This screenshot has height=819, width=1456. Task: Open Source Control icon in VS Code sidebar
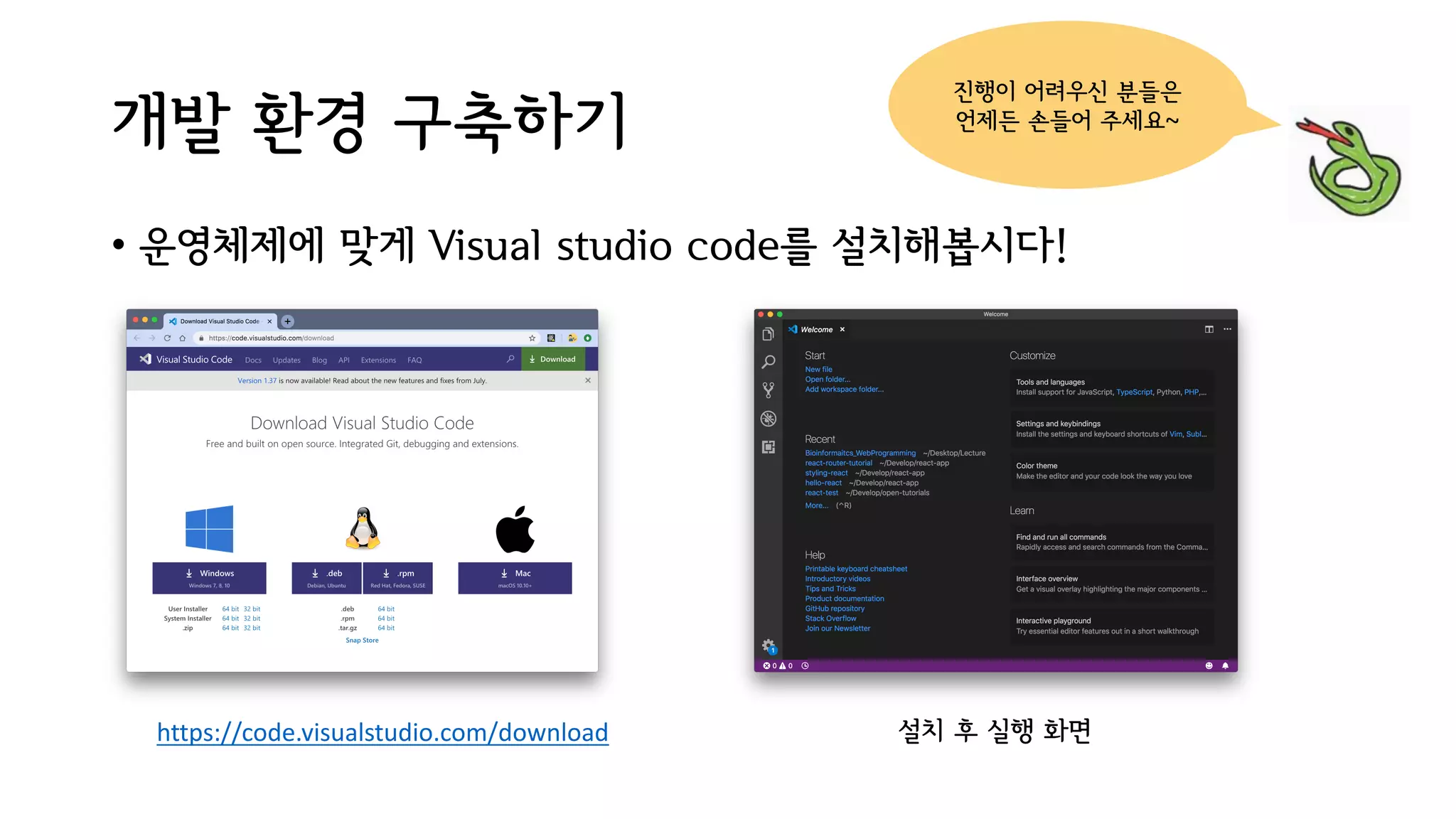tap(768, 390)
